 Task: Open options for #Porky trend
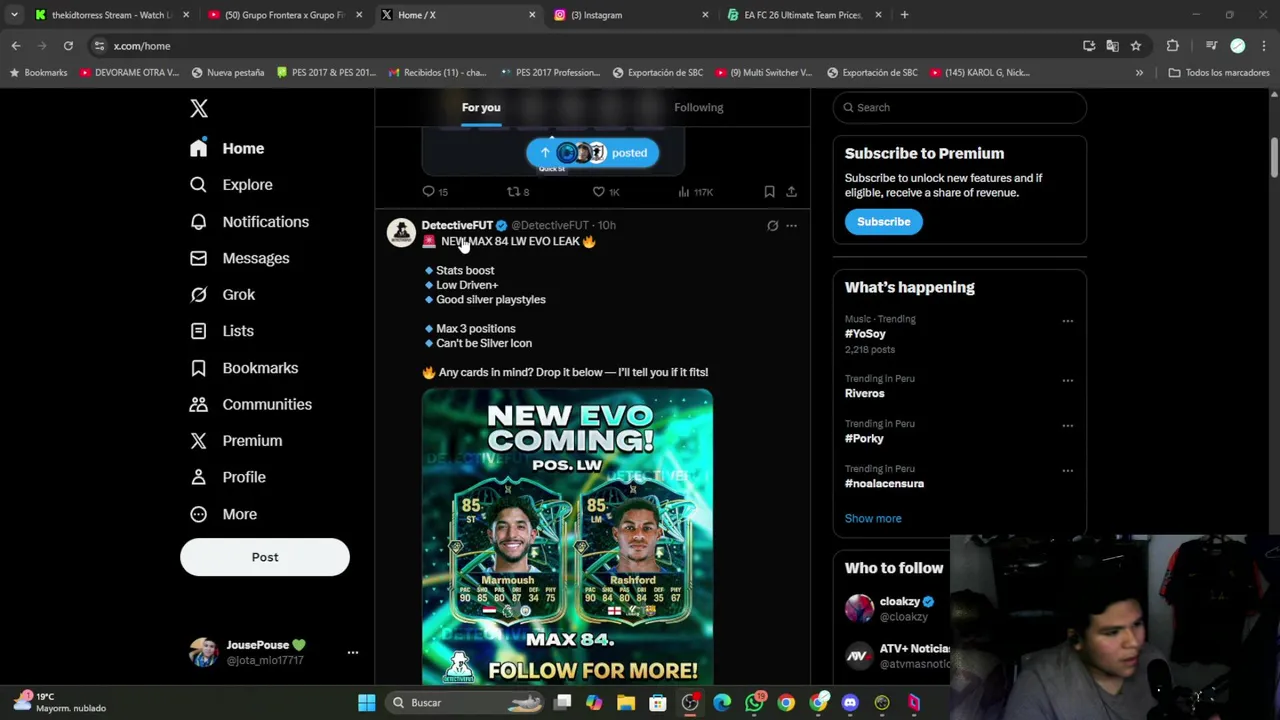(1067, 426)
